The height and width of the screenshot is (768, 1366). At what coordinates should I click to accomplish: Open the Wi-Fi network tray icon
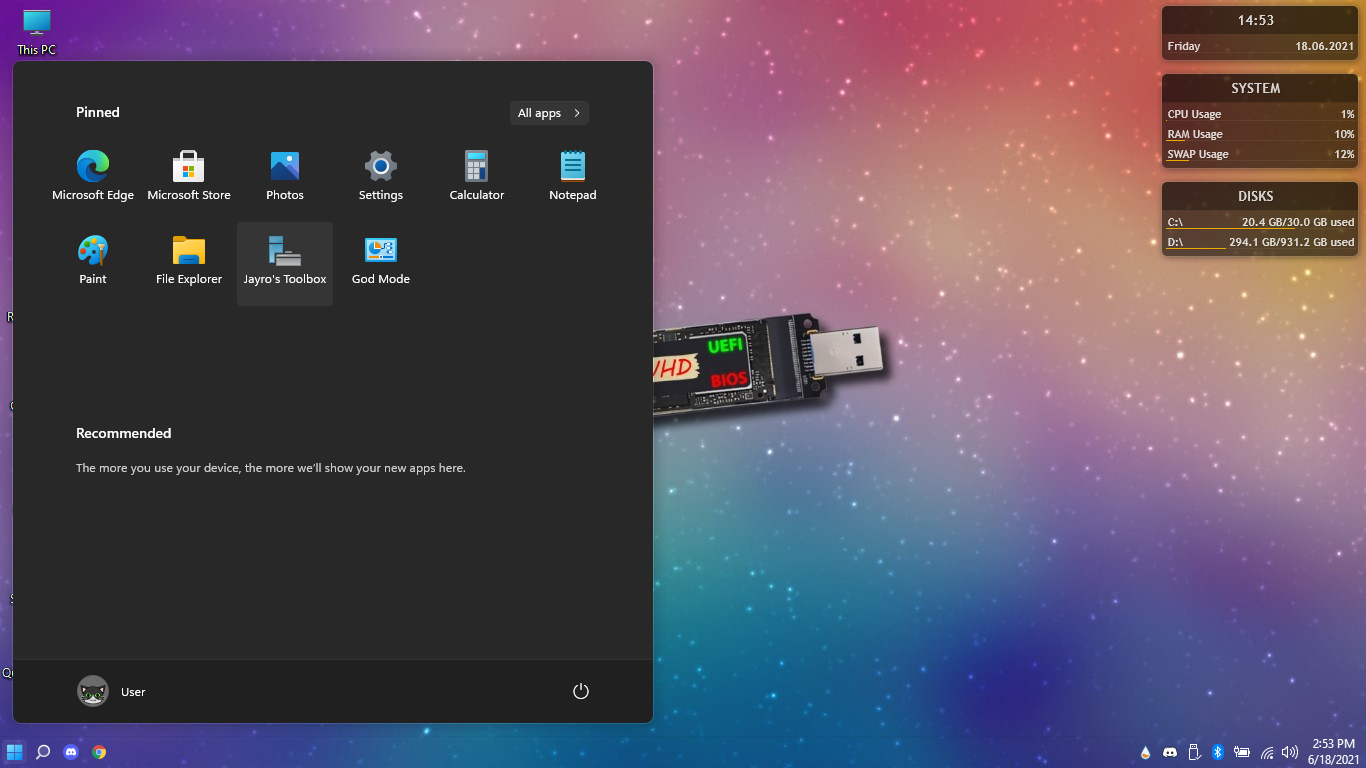[1267, 752]
